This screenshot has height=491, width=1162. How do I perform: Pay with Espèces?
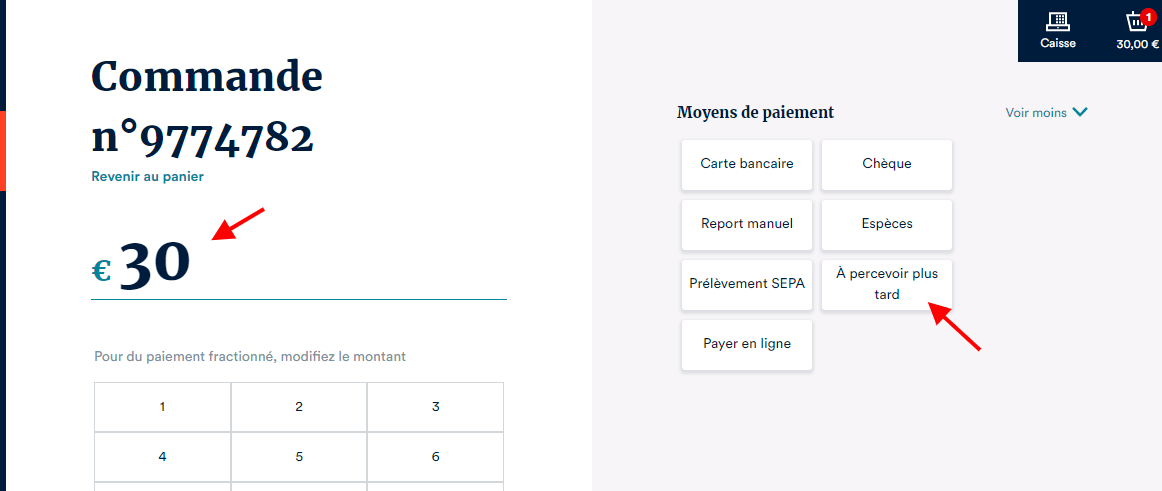tap(887, 224)
